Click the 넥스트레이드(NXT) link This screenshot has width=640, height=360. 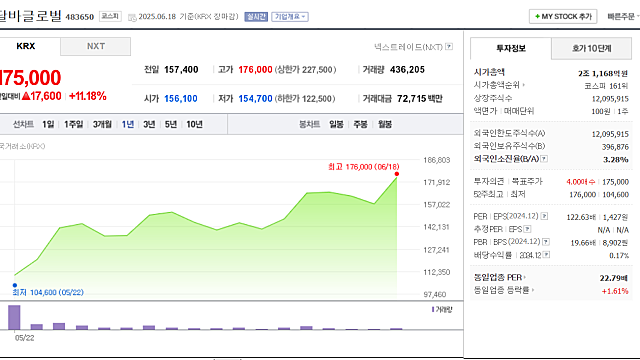point(408,47)
